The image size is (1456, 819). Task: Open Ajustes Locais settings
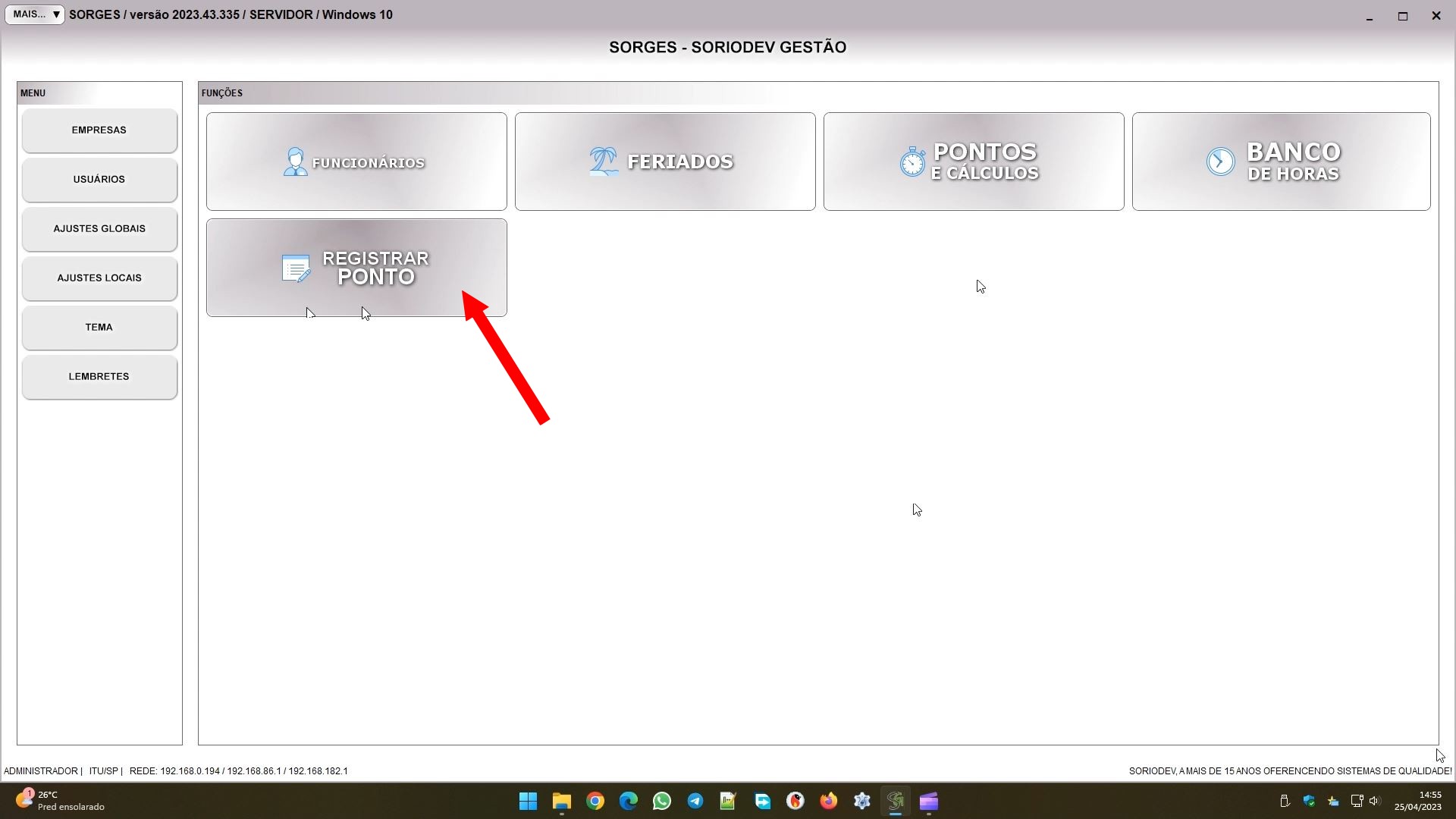coord(99,278)
